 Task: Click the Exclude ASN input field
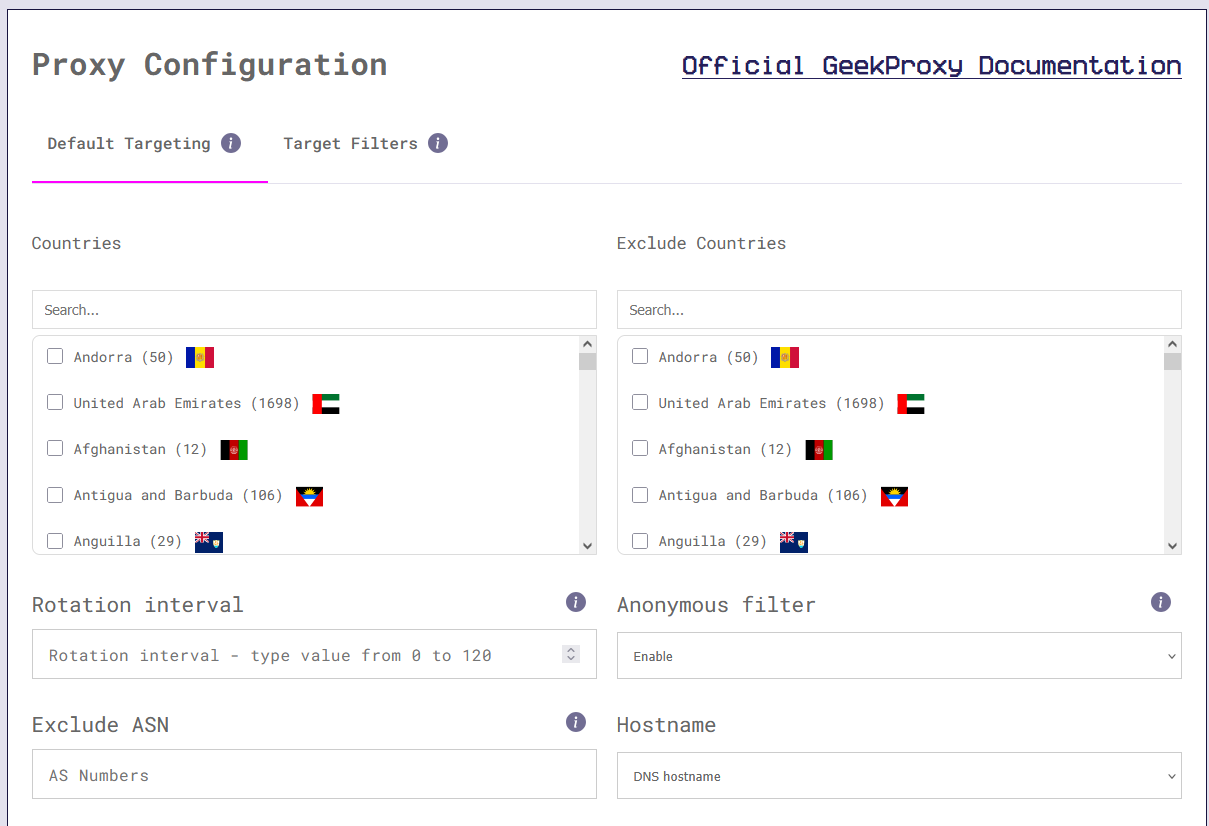click(x=314, y=774)
